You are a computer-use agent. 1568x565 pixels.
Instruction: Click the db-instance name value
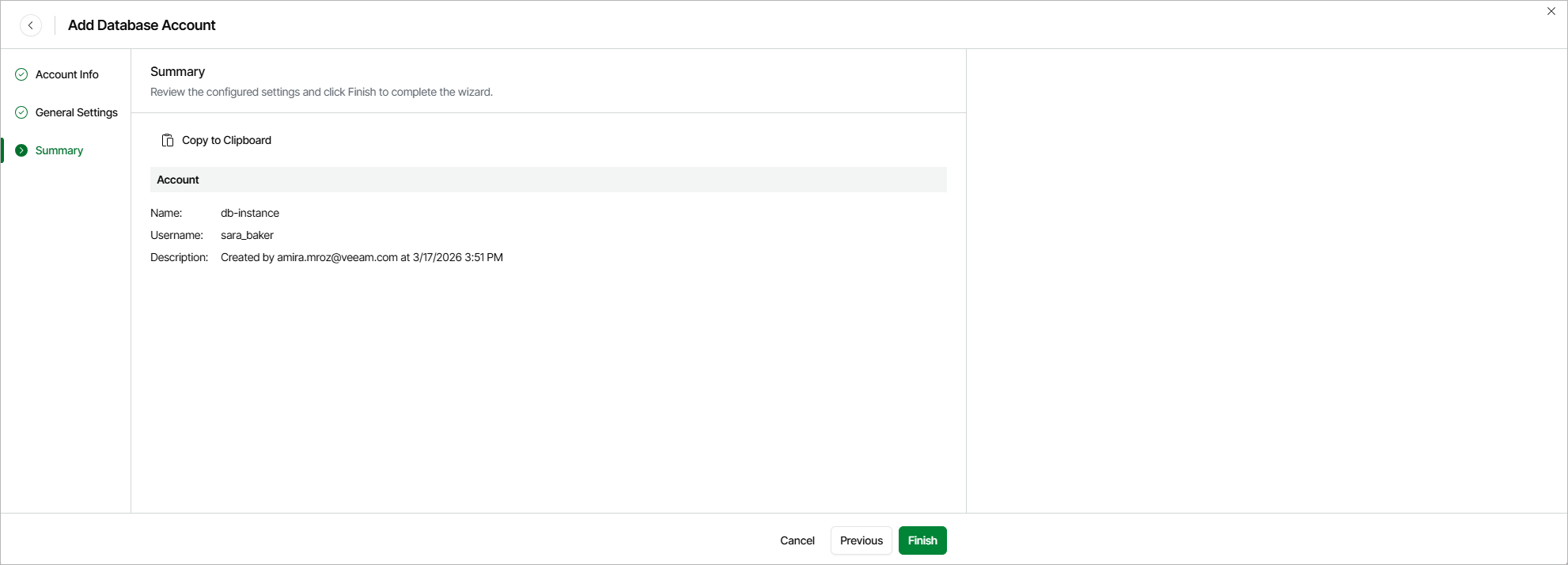[250, 213]
